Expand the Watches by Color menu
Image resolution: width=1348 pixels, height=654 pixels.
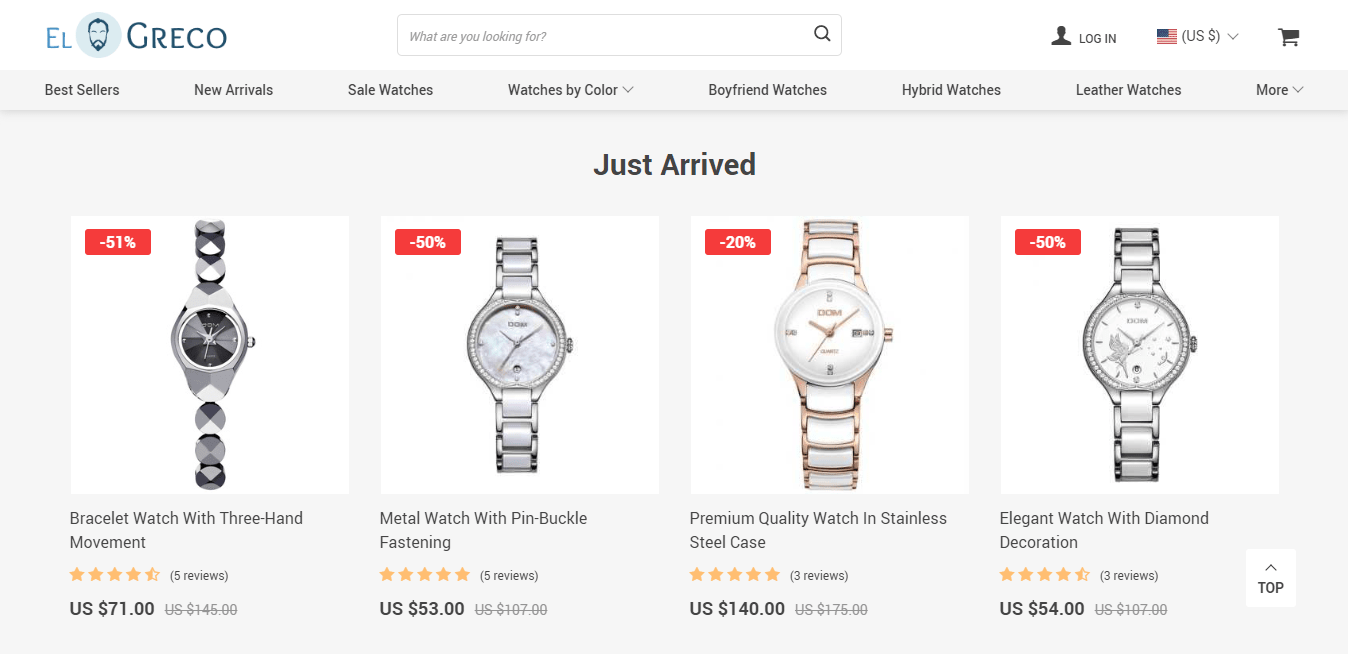[570, 90]
